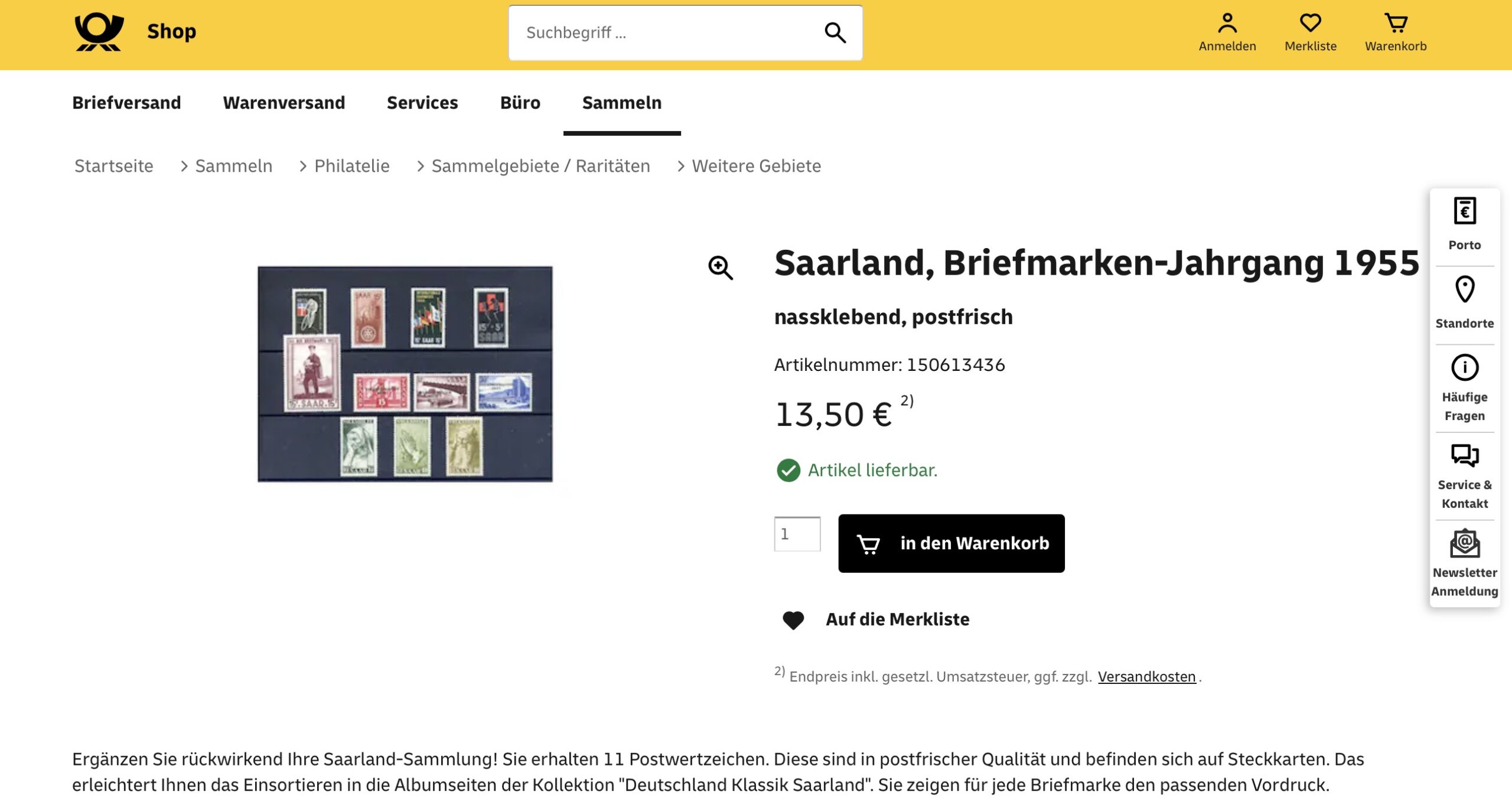
Task: Open the Briefversand menu
Action: pos(126,103)
